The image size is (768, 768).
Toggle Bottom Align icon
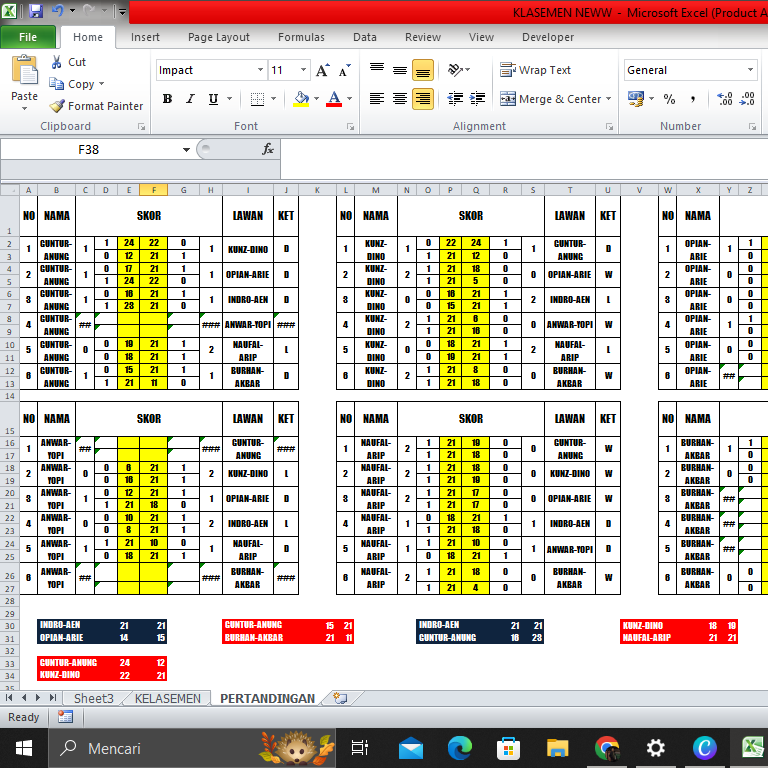pyautogui.click(x=423, y=70)
